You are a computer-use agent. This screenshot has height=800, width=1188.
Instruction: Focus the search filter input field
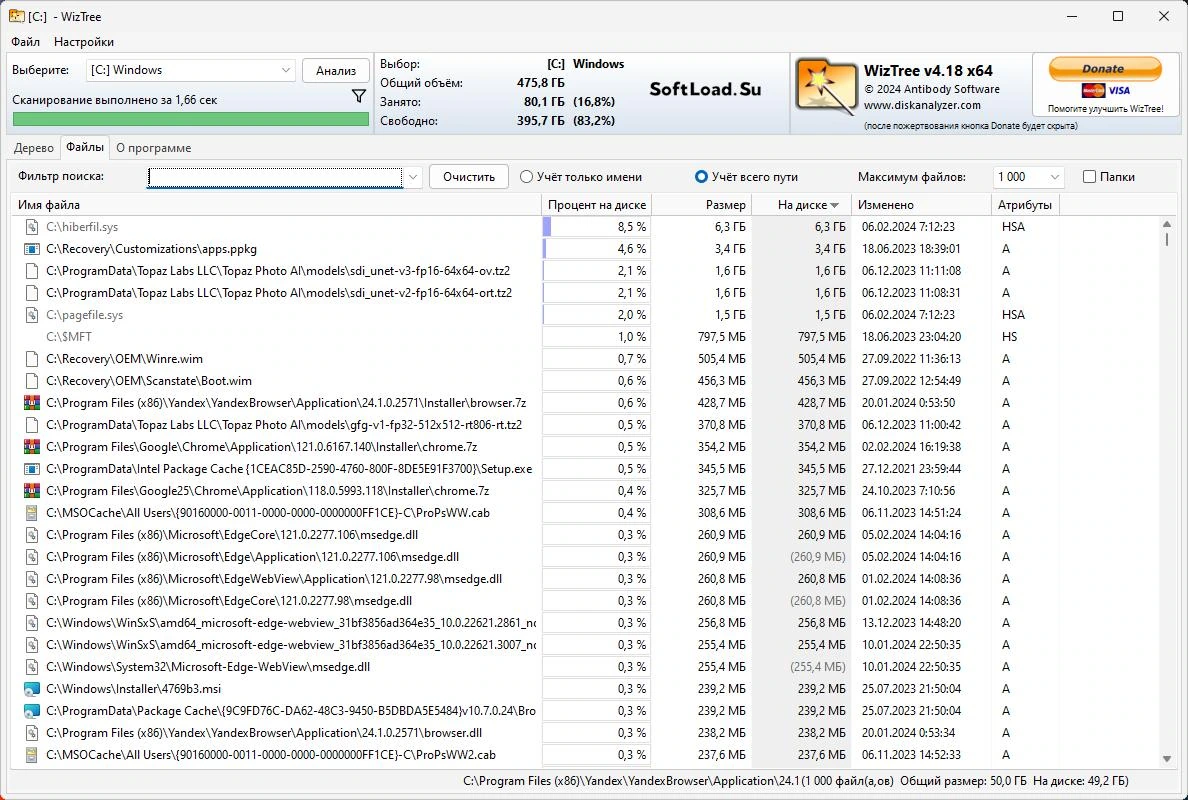(x=275, y=177)
